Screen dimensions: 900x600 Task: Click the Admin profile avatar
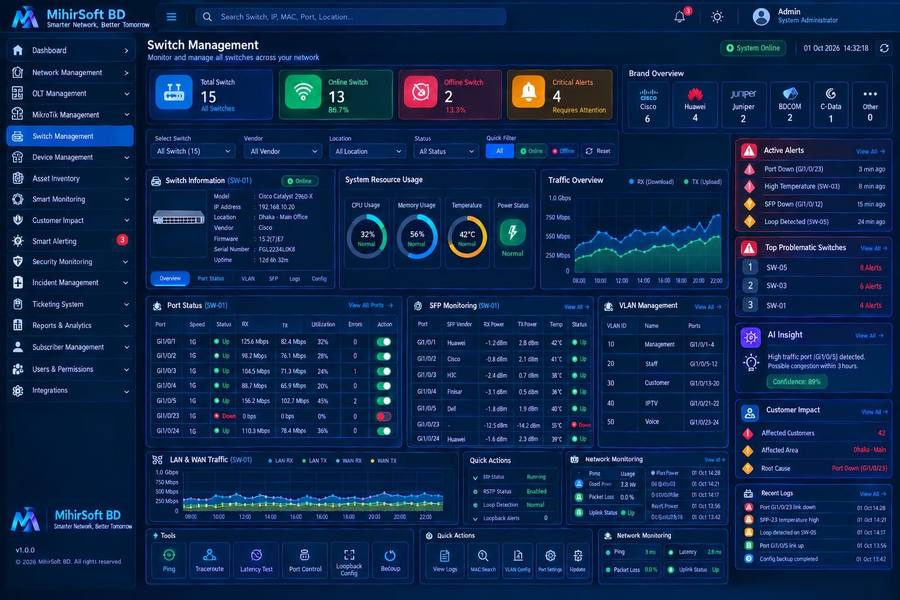(761, 17)
